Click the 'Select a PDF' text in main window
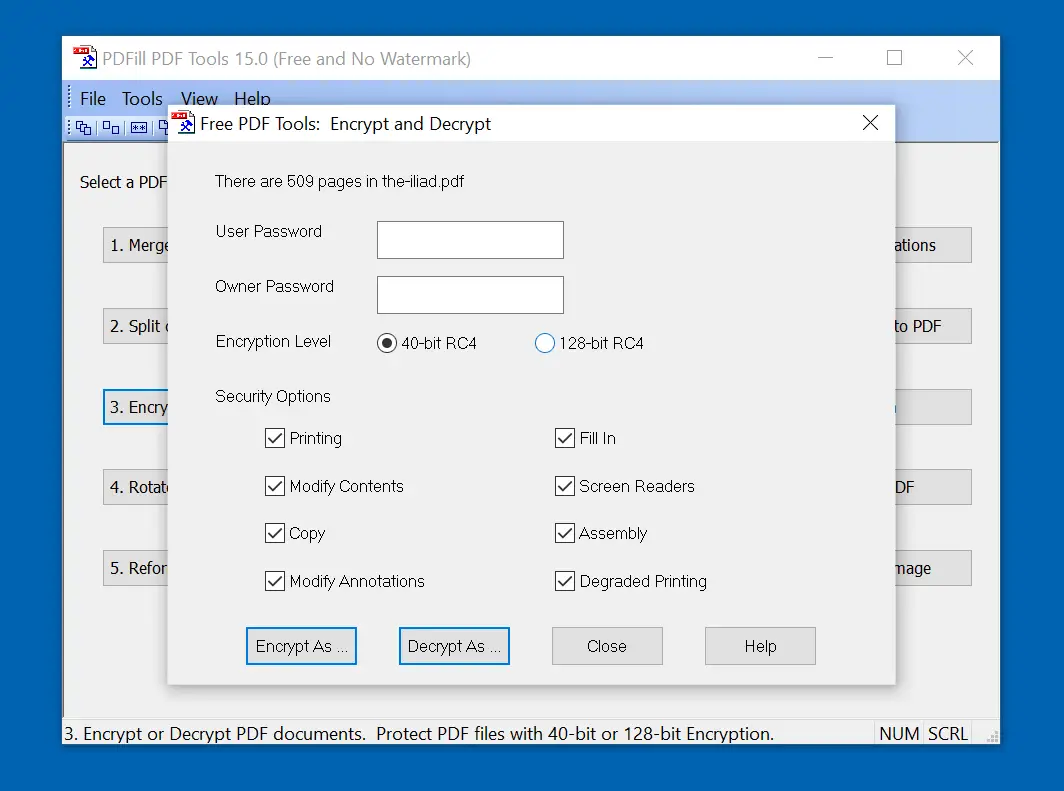The height and width of the screenshot is (791, 1064). (x=124, y=182)
